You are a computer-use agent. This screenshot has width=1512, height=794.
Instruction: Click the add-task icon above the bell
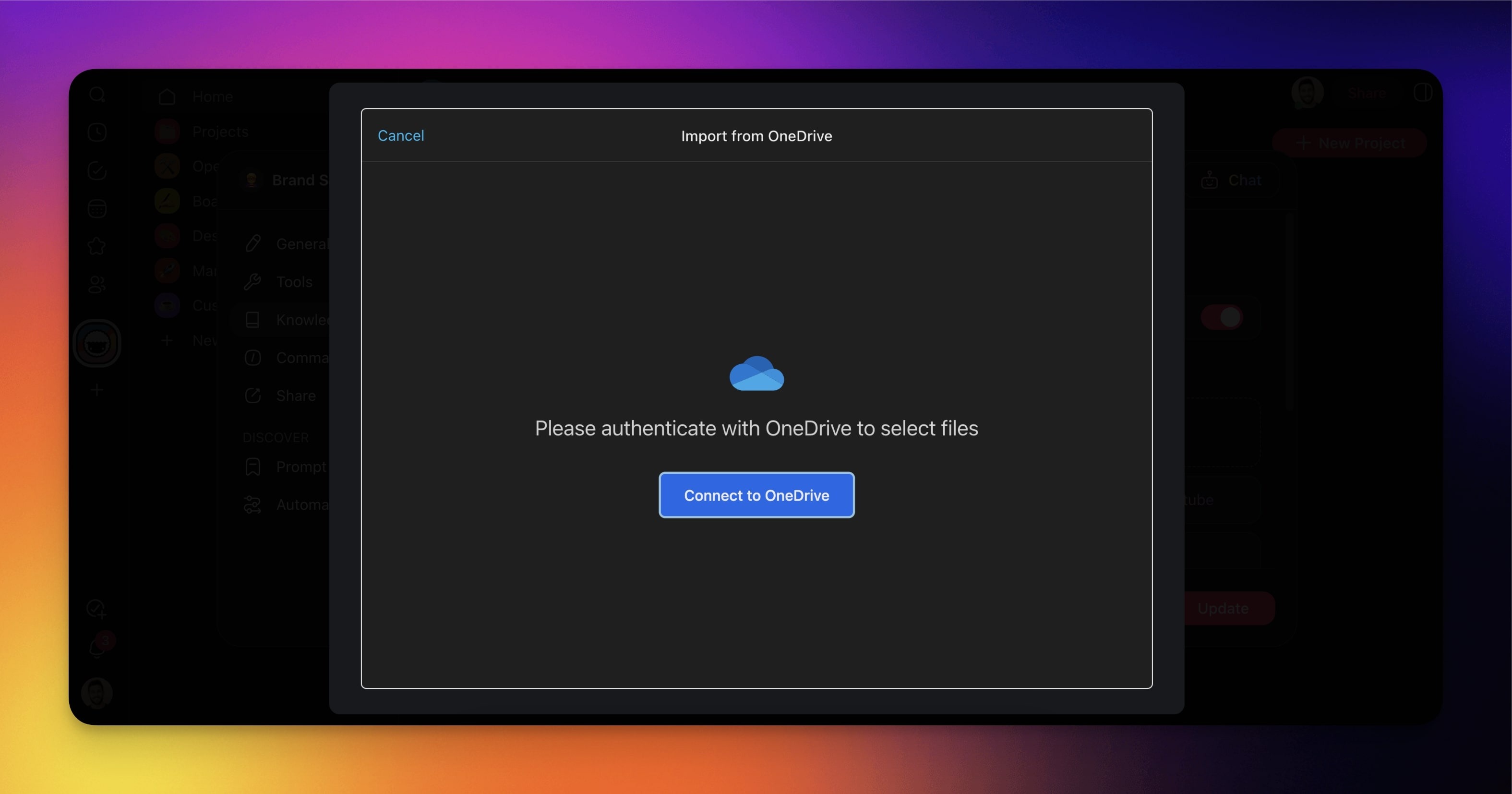pyautogui.click(x=96, y=609)
